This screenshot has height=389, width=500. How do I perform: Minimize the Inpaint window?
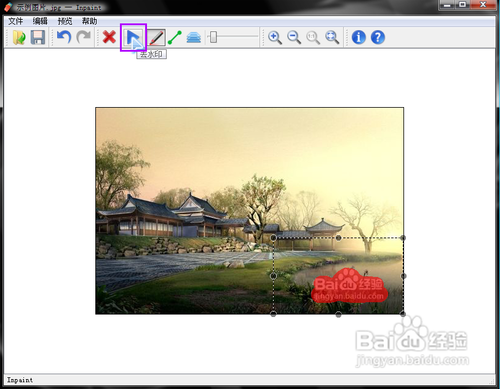[447, 5]
